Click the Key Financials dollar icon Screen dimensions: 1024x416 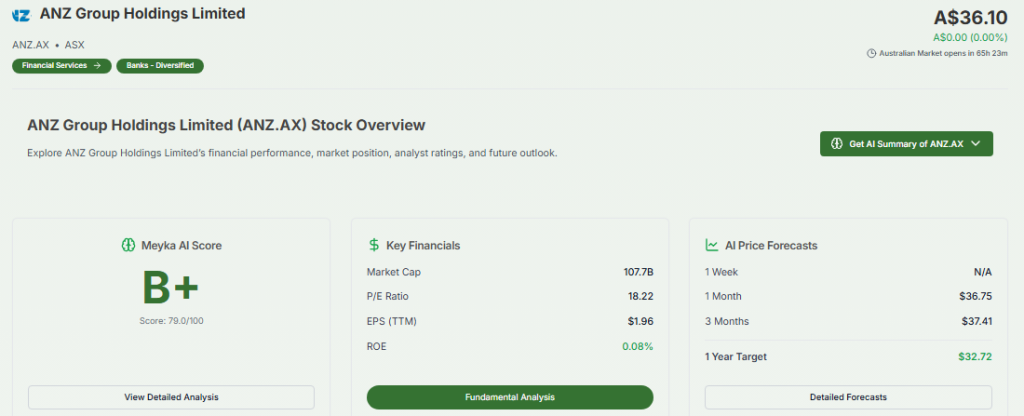pyautogui.click(x=374, y=245)
